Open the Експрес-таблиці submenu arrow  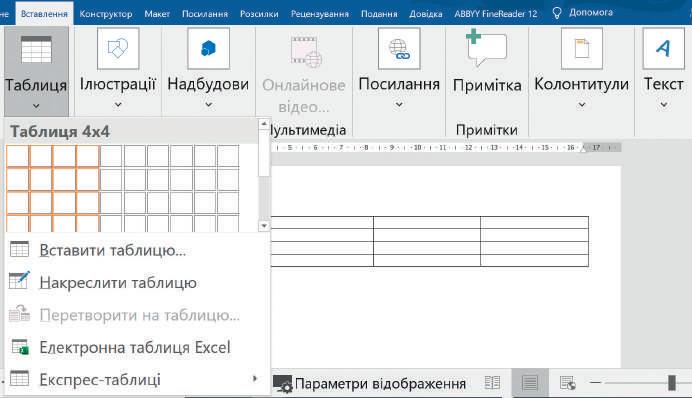coord(255,379)
